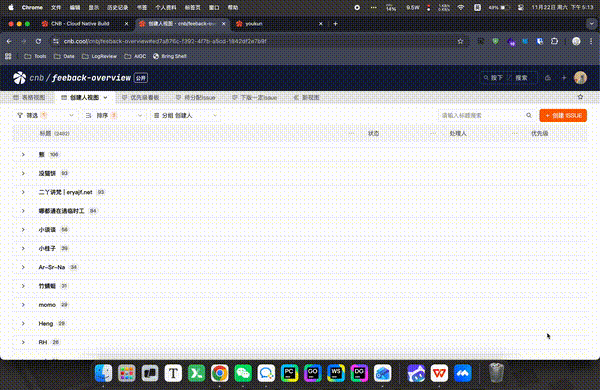The width and height of the screenshot is (600, 390).
Task: Expand the Ar-Sr-Na group row
Action: pyautogui.click(x=23, y=267)
